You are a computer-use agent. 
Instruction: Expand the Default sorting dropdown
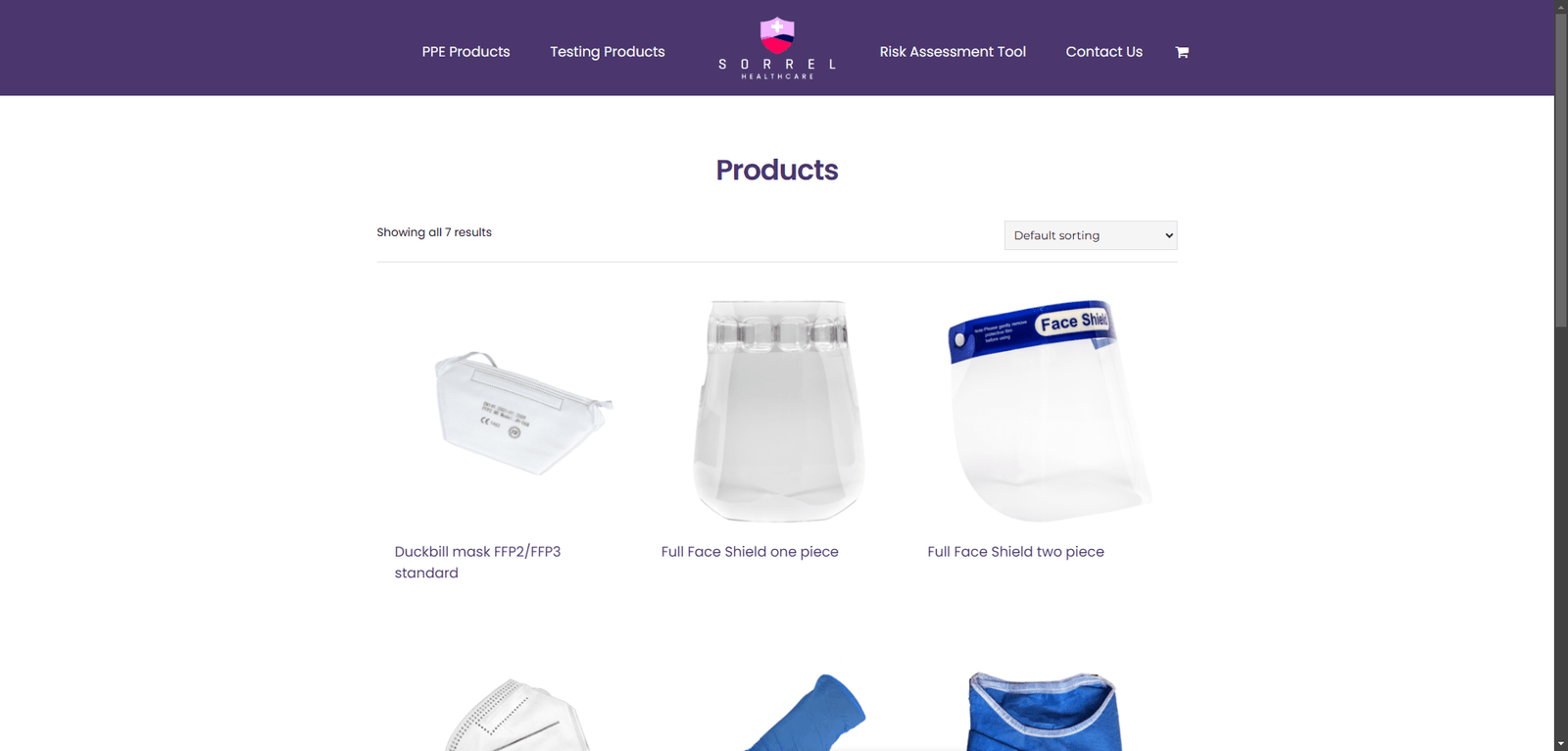pyautogui.click(x=1091, y=235)
